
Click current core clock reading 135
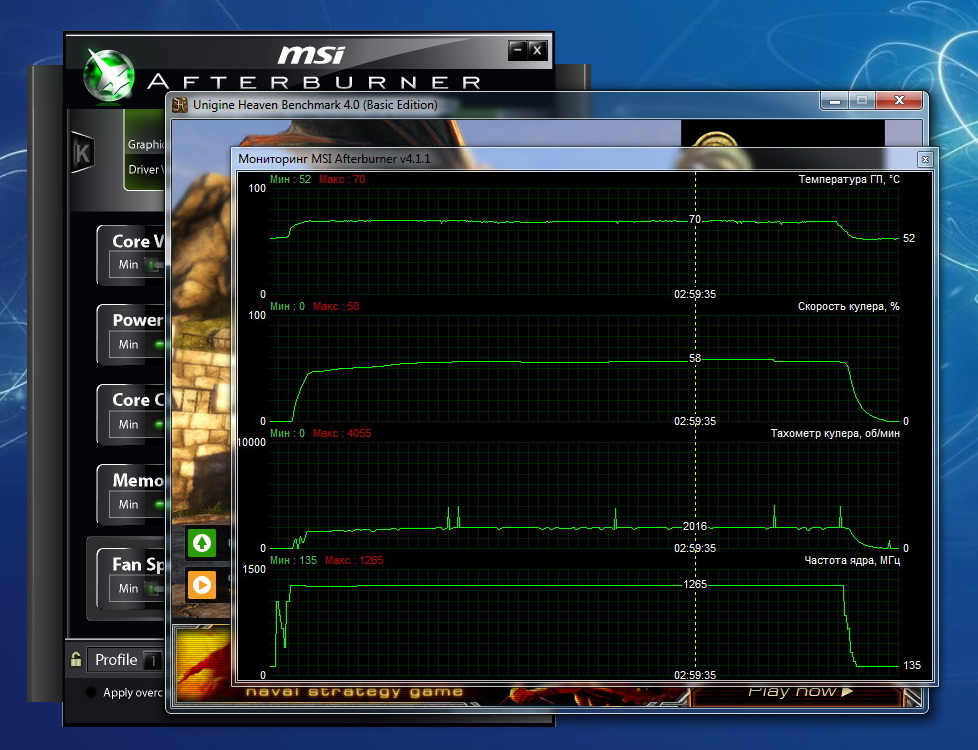coord(911,665)
